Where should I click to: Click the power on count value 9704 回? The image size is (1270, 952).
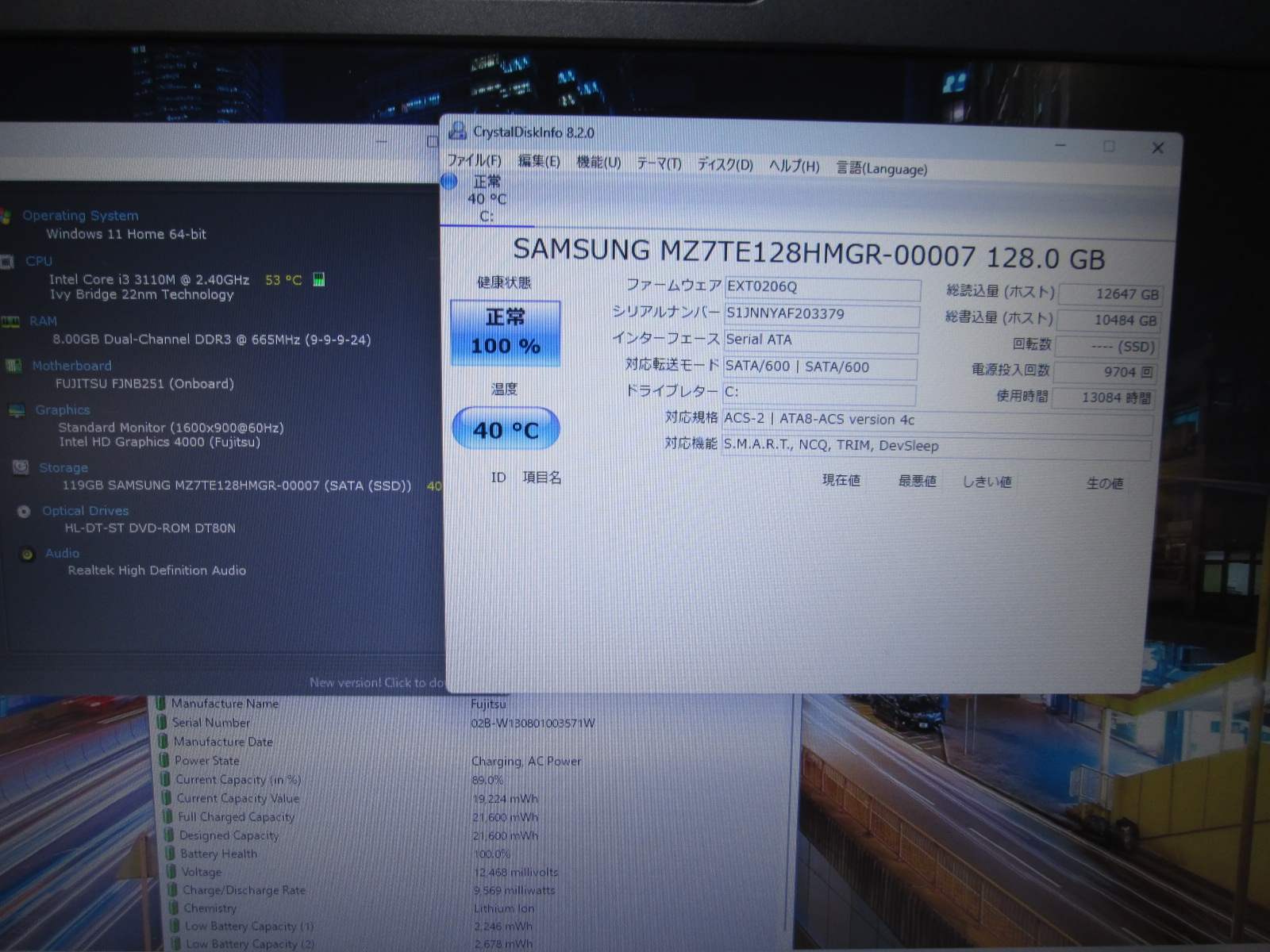(x=1105, y=372)
